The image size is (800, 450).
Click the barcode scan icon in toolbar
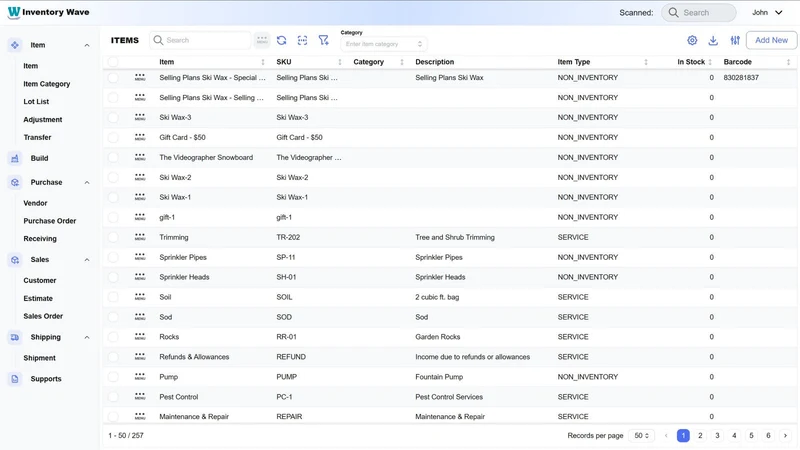303,40
